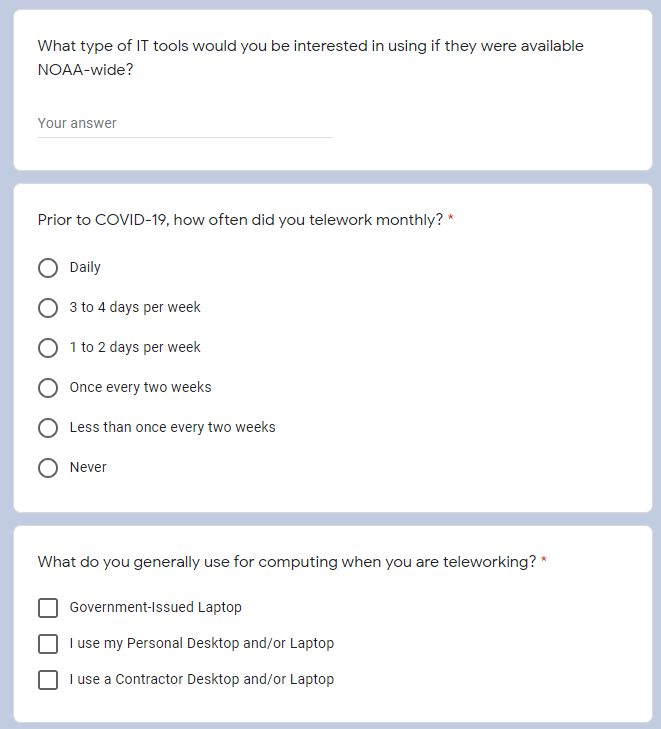Click the 'I use my Personal Desktop' label text
Image resolution: width=661 pixels, height=729 pixels.
click(x=201, y=643)
